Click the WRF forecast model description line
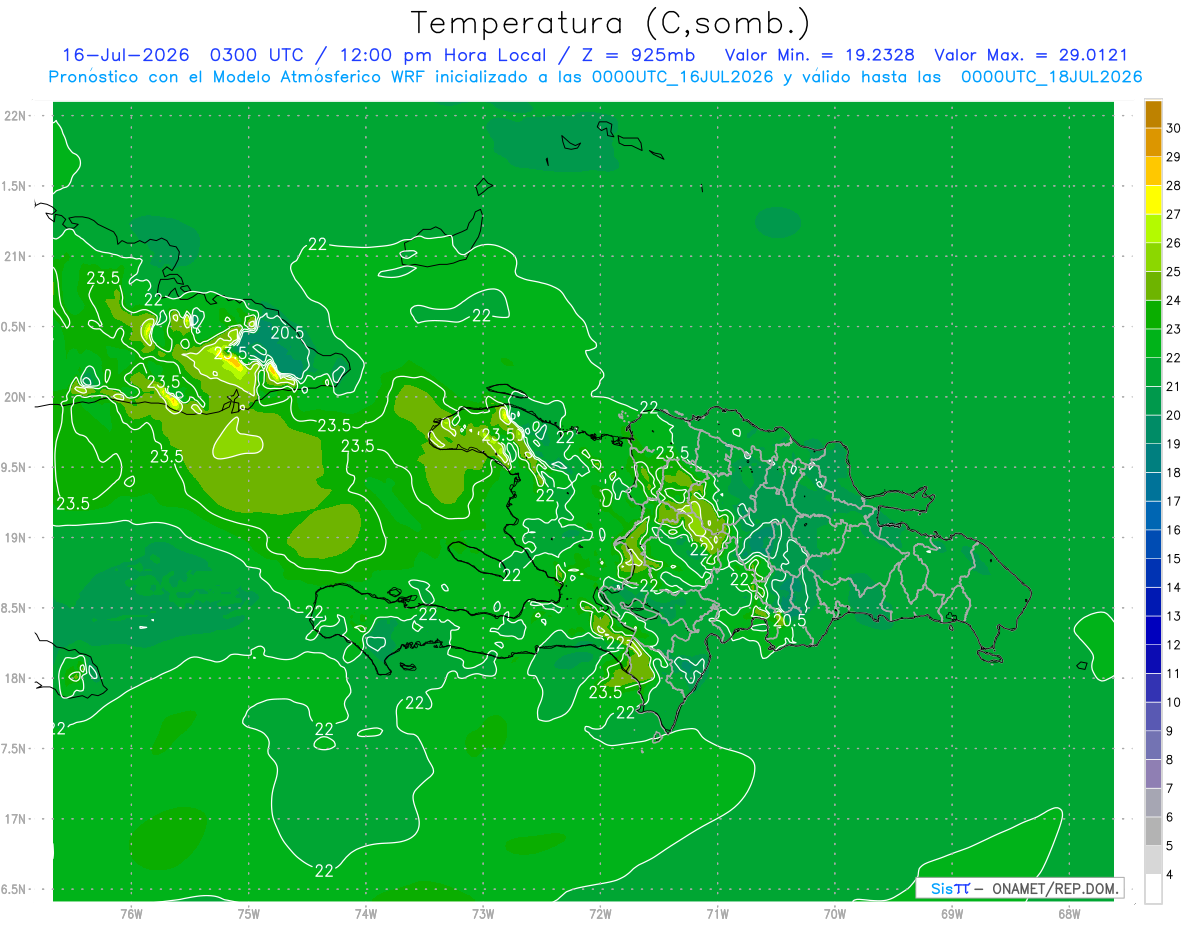Viewport: 1200px width, 927px height. (595, 77)
